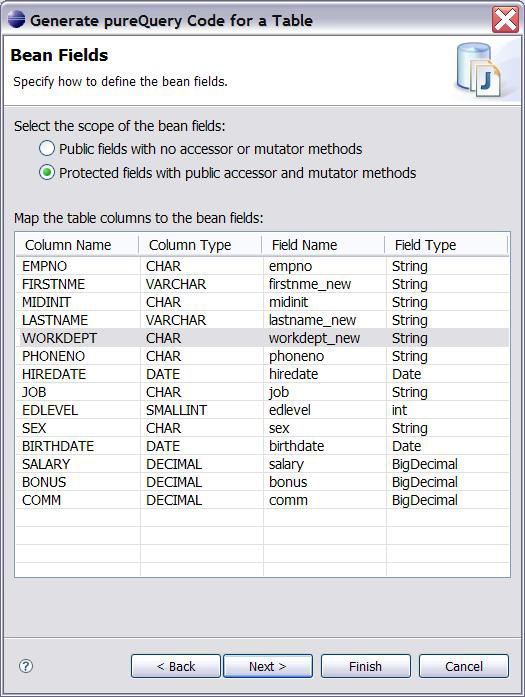Select the WORKDEPT row
The image size is (525, 697).
pos(262,338)
